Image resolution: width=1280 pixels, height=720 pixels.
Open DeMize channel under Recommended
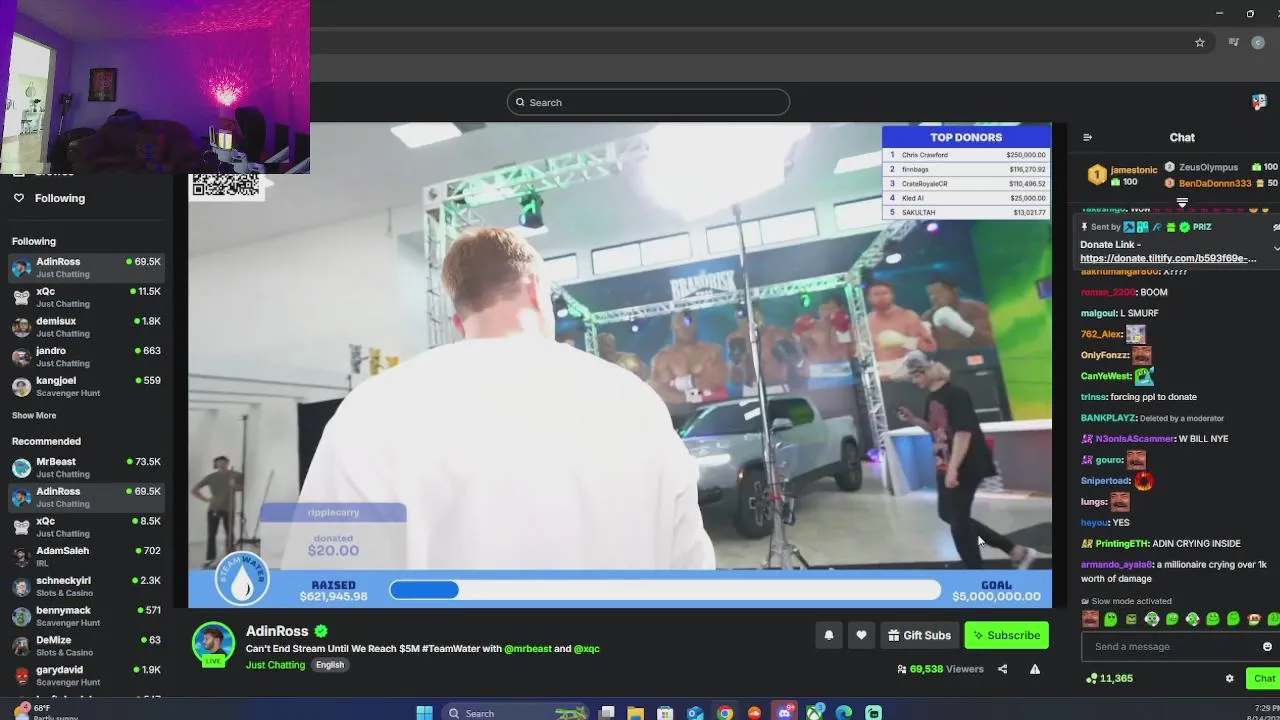click(86, 646)
